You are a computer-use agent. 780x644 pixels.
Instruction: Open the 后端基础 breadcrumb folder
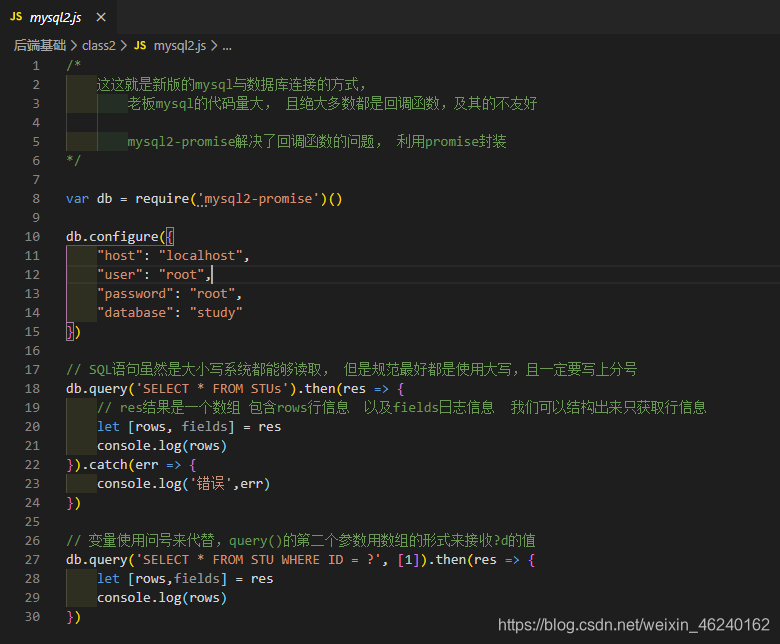click(x=40, y=46)
